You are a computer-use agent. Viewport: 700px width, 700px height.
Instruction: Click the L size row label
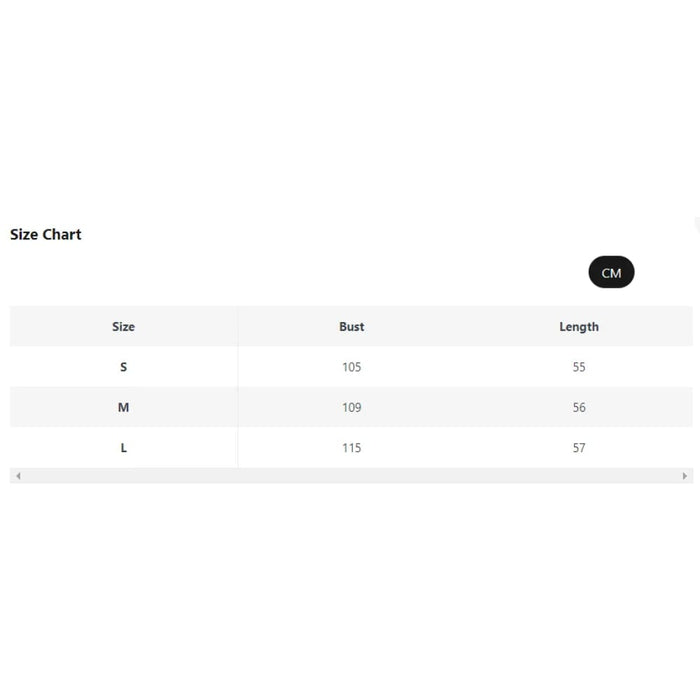[x=123, y=448]
